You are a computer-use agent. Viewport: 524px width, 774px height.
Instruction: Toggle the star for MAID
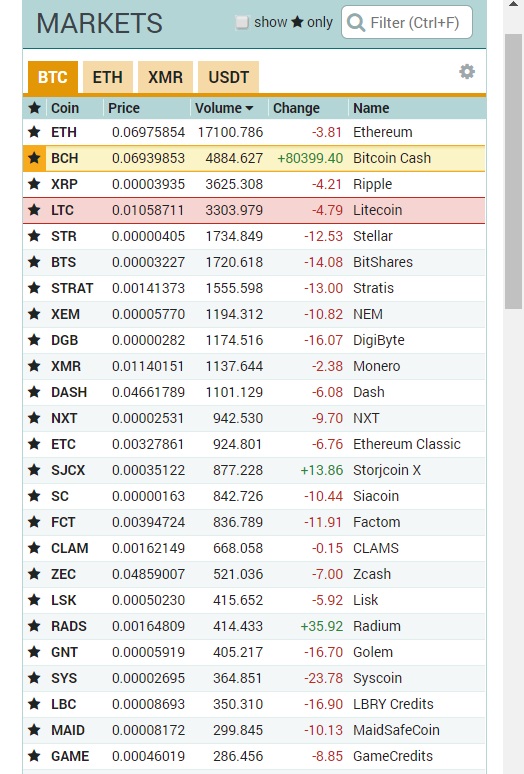(34, 730)
